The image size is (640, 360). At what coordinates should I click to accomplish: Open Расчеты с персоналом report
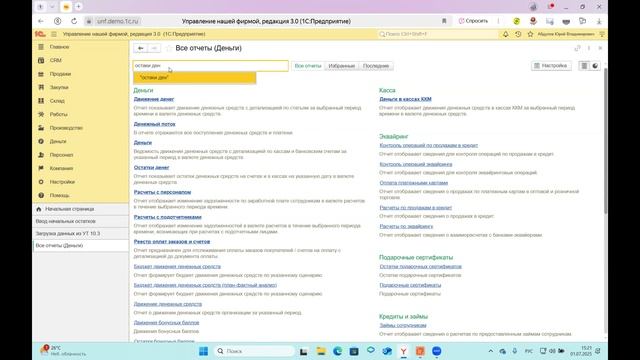[162, 192]
